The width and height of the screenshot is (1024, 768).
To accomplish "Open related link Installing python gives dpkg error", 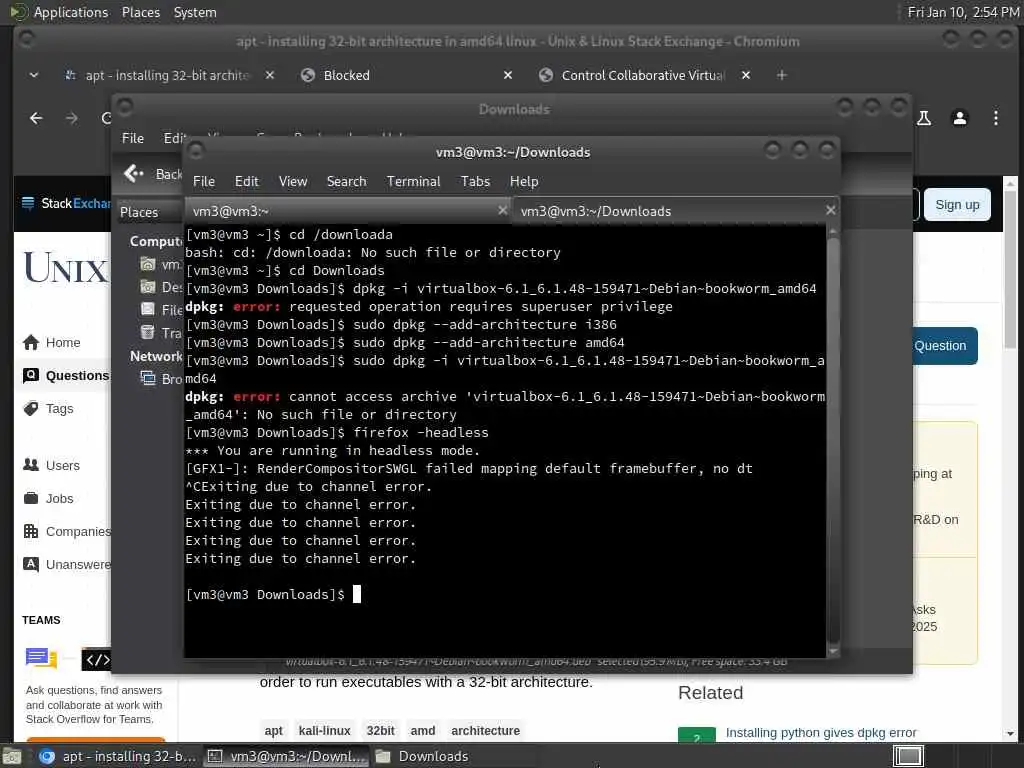I will tap(821, 733).
